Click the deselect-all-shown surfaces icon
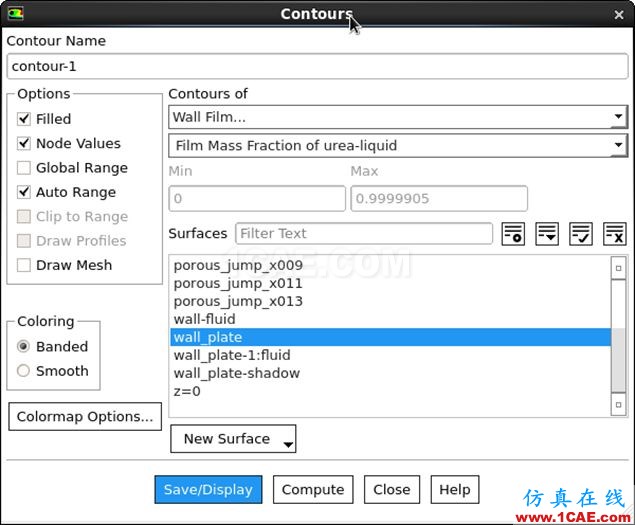Screen dimensions: 635x525 point(615,234)
